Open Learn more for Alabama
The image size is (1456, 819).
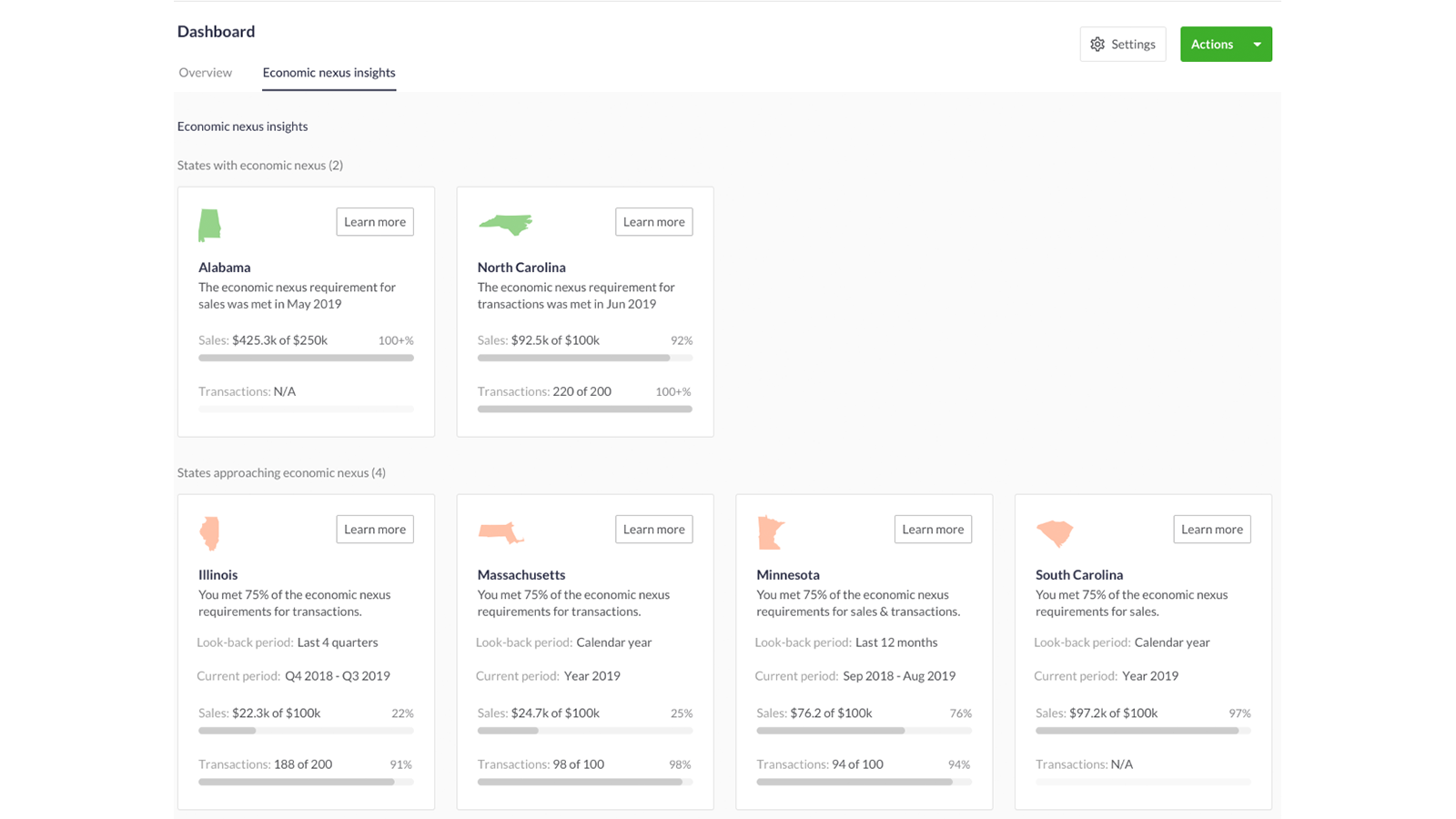374,221
